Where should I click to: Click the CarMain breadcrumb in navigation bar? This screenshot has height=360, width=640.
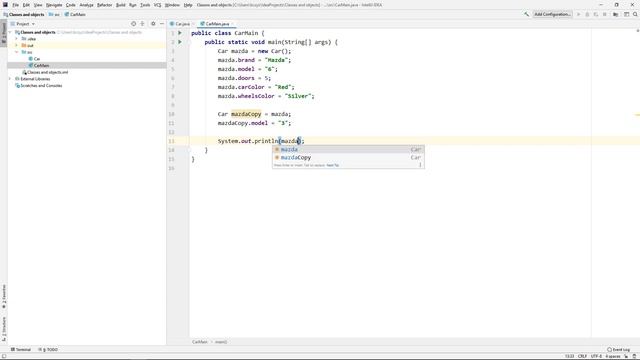point(75,14)
